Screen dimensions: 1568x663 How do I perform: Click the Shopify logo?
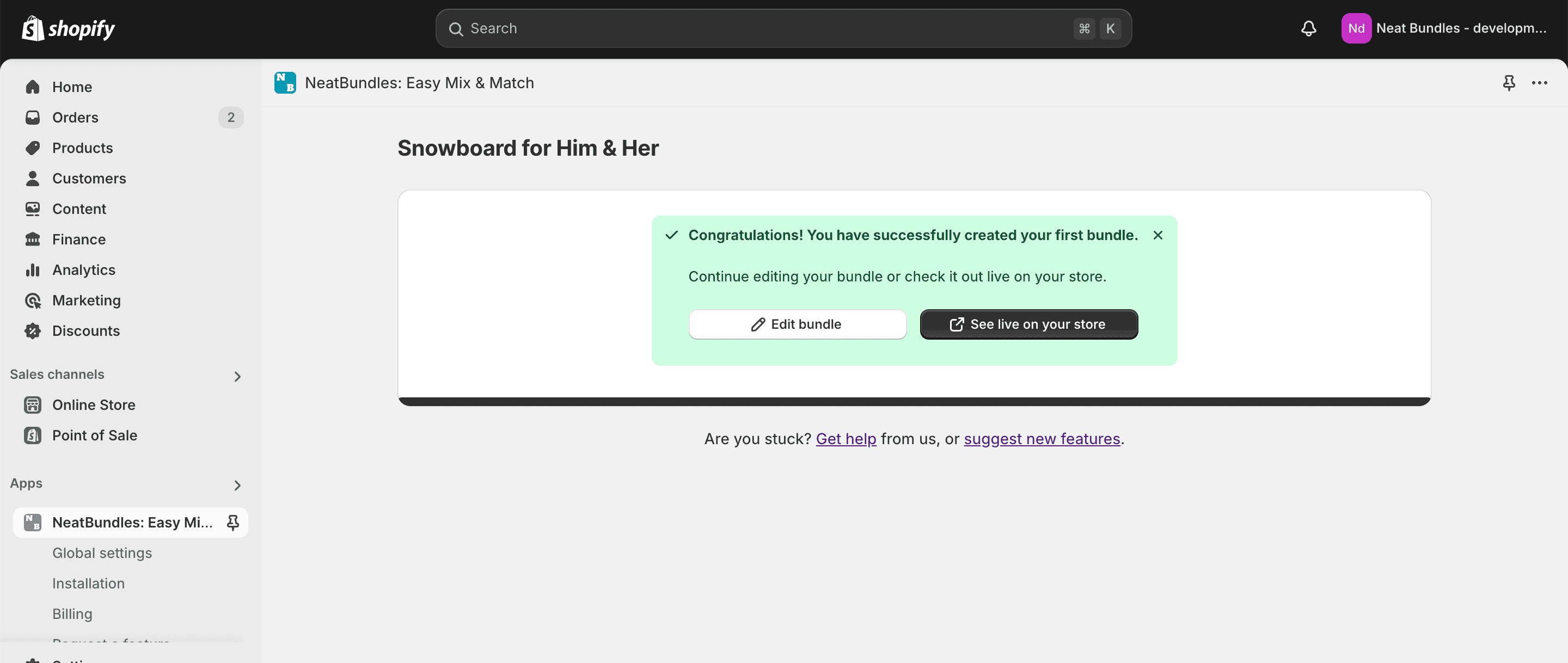68,29
